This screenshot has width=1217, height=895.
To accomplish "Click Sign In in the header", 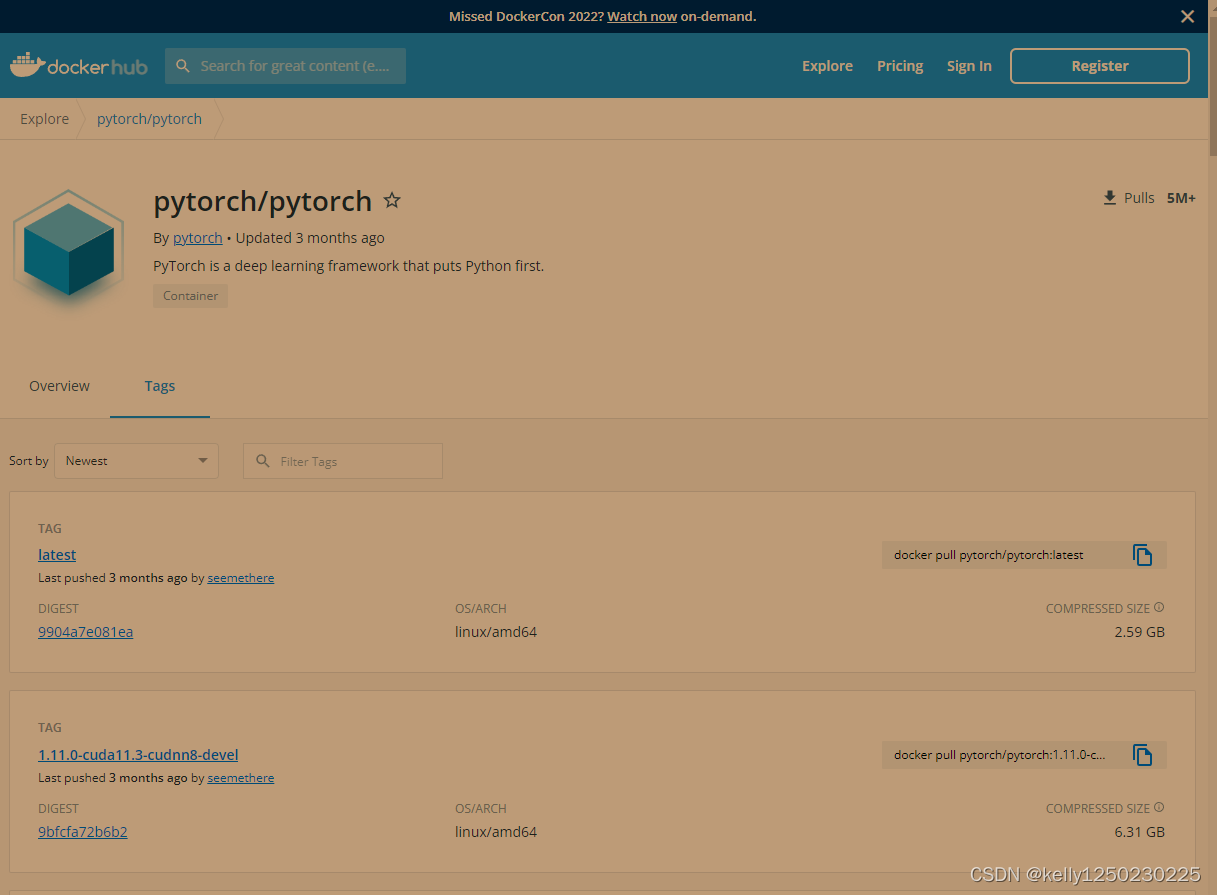I will 969,66.
